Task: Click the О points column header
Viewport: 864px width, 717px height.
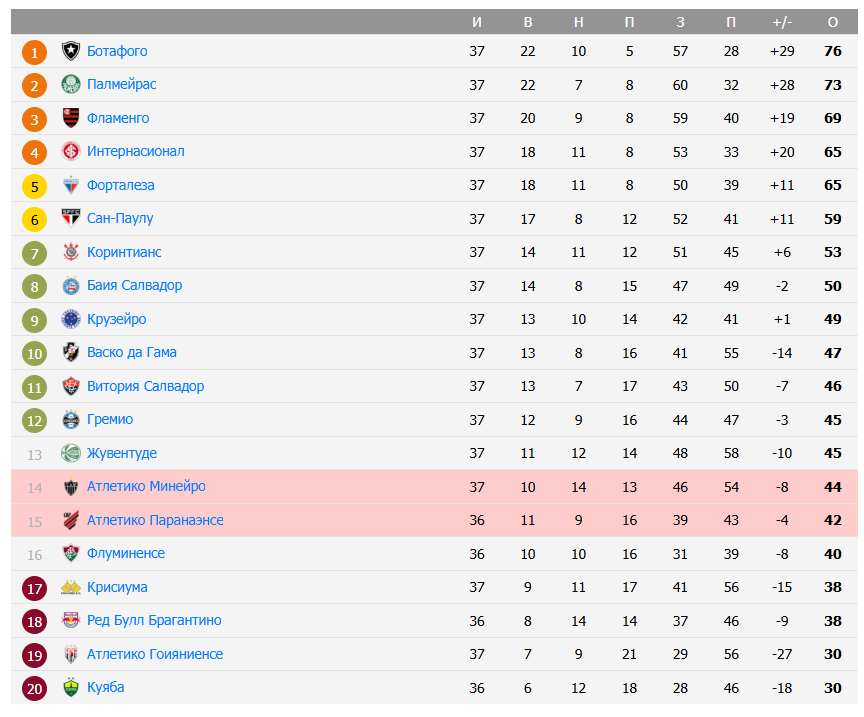Action: [x=833, y=22]
